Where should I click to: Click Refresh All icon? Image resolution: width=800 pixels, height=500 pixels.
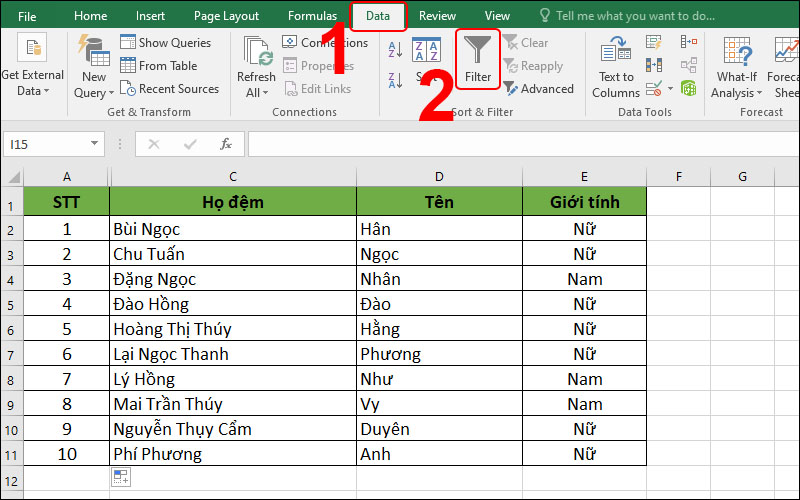[x=258, y=51]
